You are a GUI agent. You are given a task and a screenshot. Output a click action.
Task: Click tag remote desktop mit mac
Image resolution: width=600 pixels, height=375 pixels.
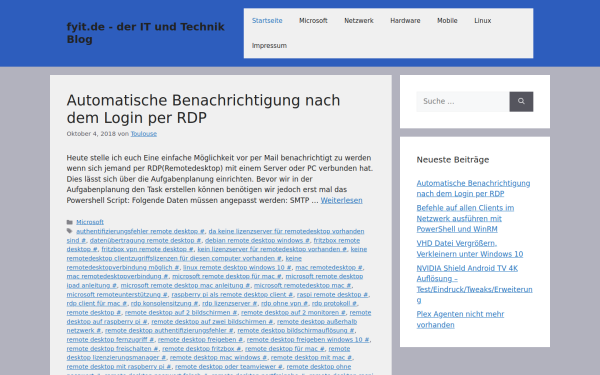311,358
